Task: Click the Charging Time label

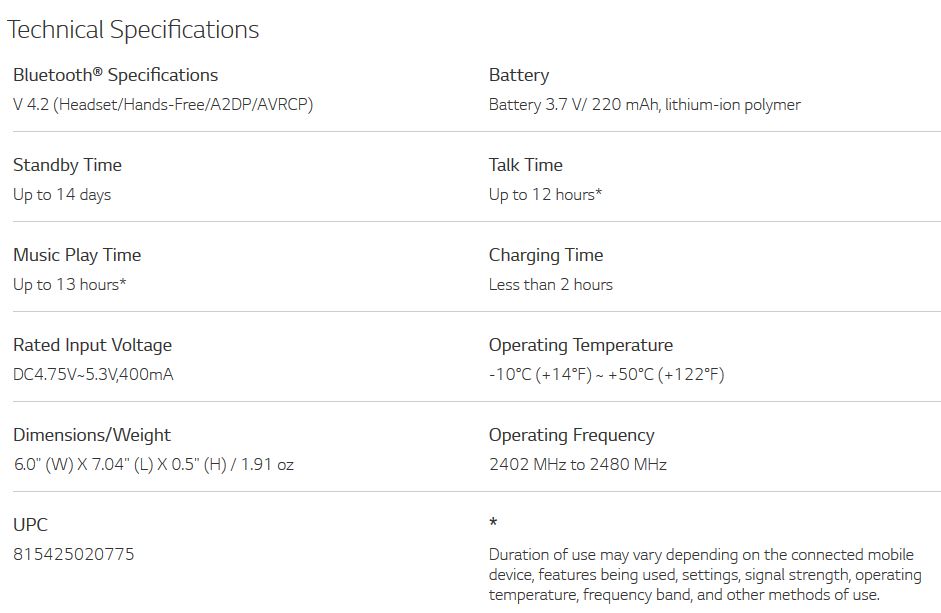Action: [546, 255]
